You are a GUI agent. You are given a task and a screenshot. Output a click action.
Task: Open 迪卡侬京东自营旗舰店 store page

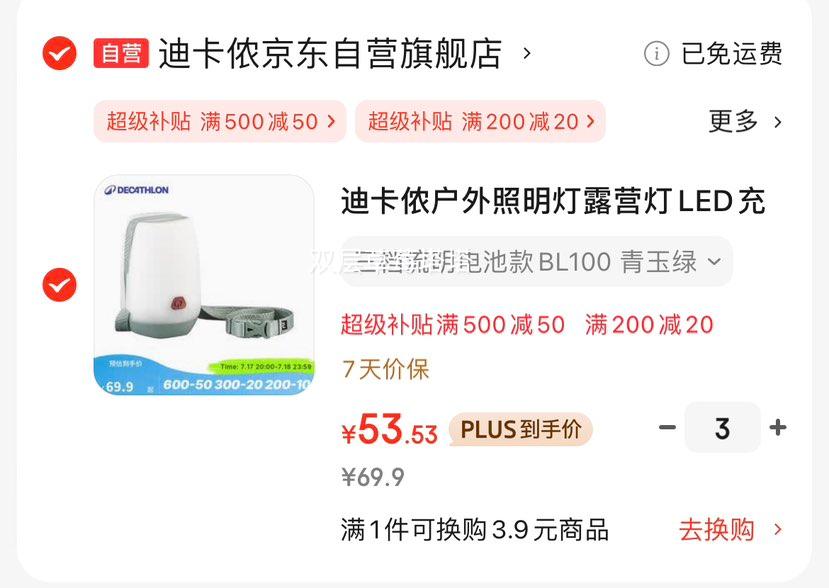point(330,53)
